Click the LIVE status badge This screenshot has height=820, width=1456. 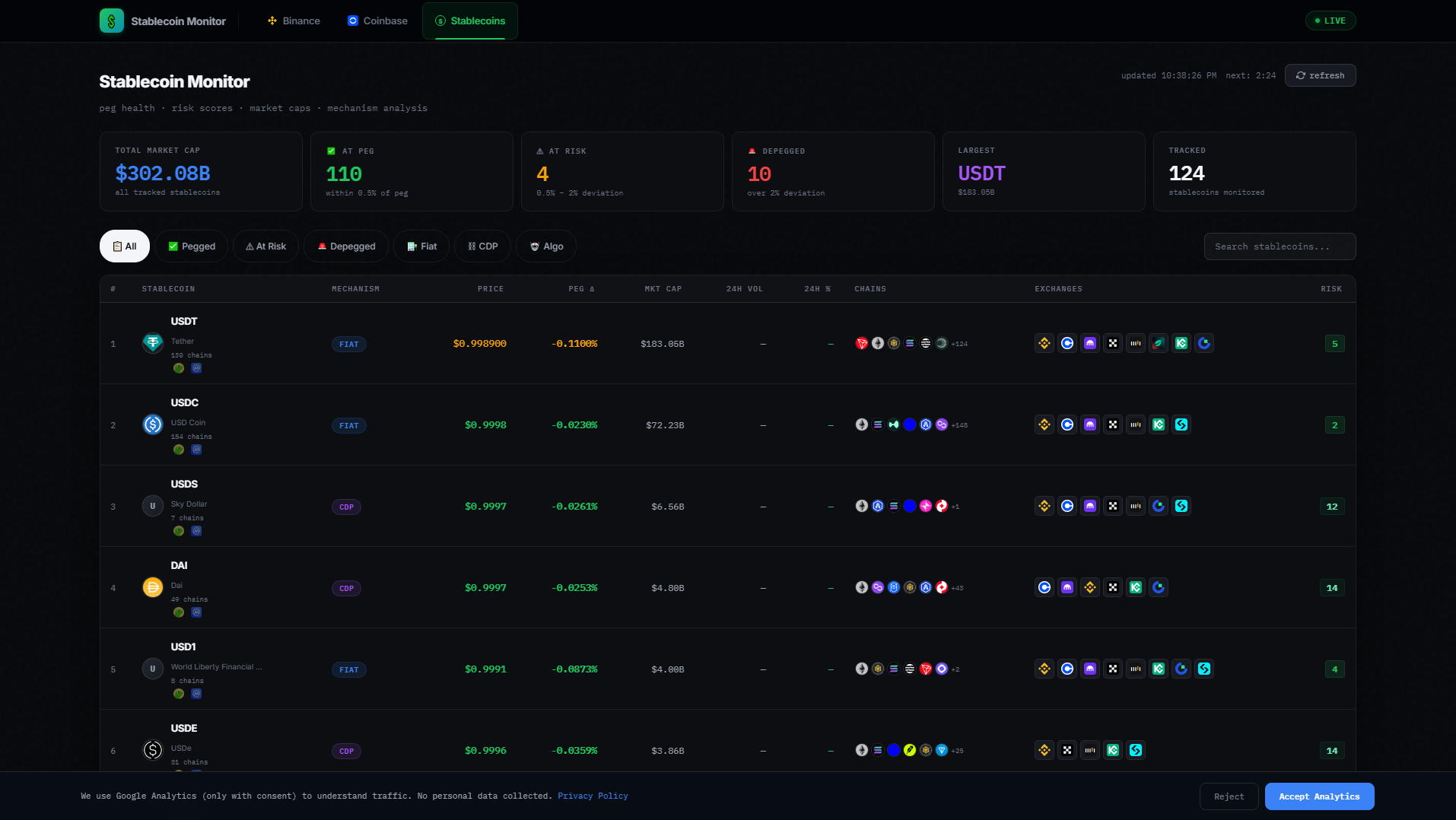coord(1330,21)
